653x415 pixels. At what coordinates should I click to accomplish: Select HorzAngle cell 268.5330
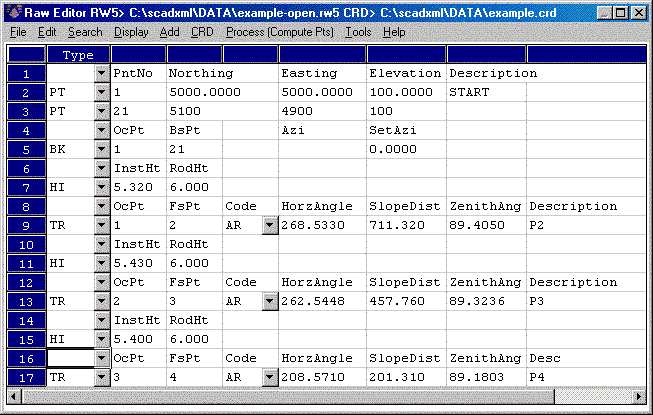point(322,225)
